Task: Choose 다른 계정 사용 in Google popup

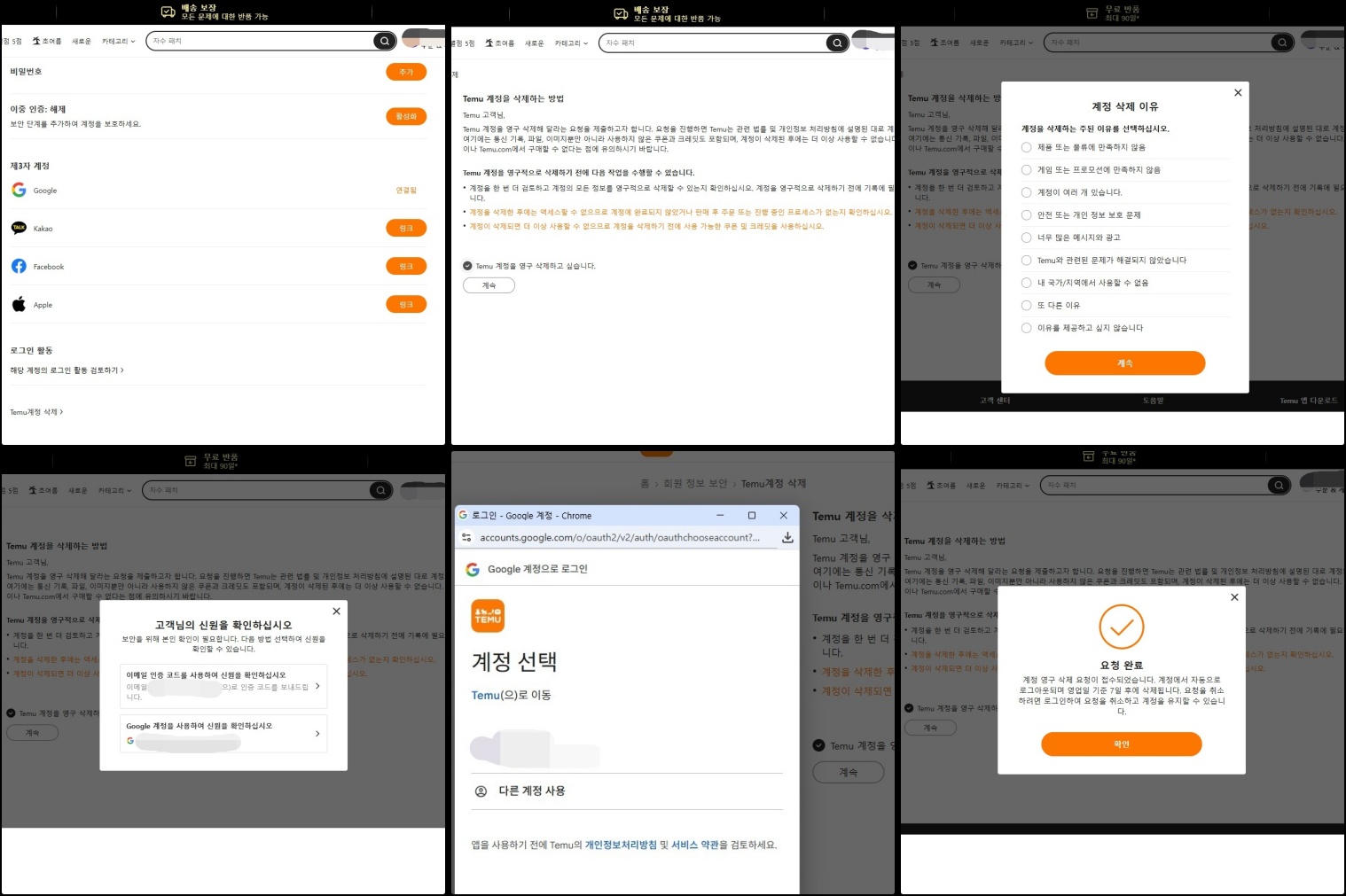Action: point(627,791)
